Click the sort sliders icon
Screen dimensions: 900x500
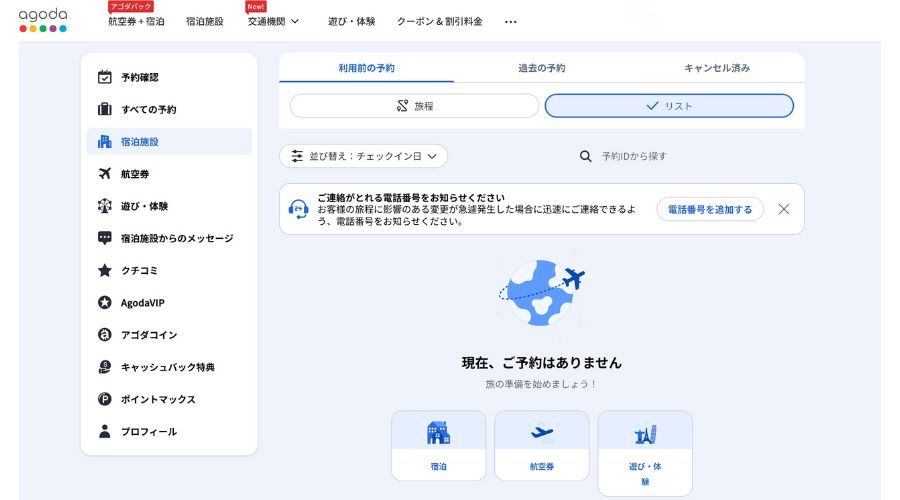(297, 156)
